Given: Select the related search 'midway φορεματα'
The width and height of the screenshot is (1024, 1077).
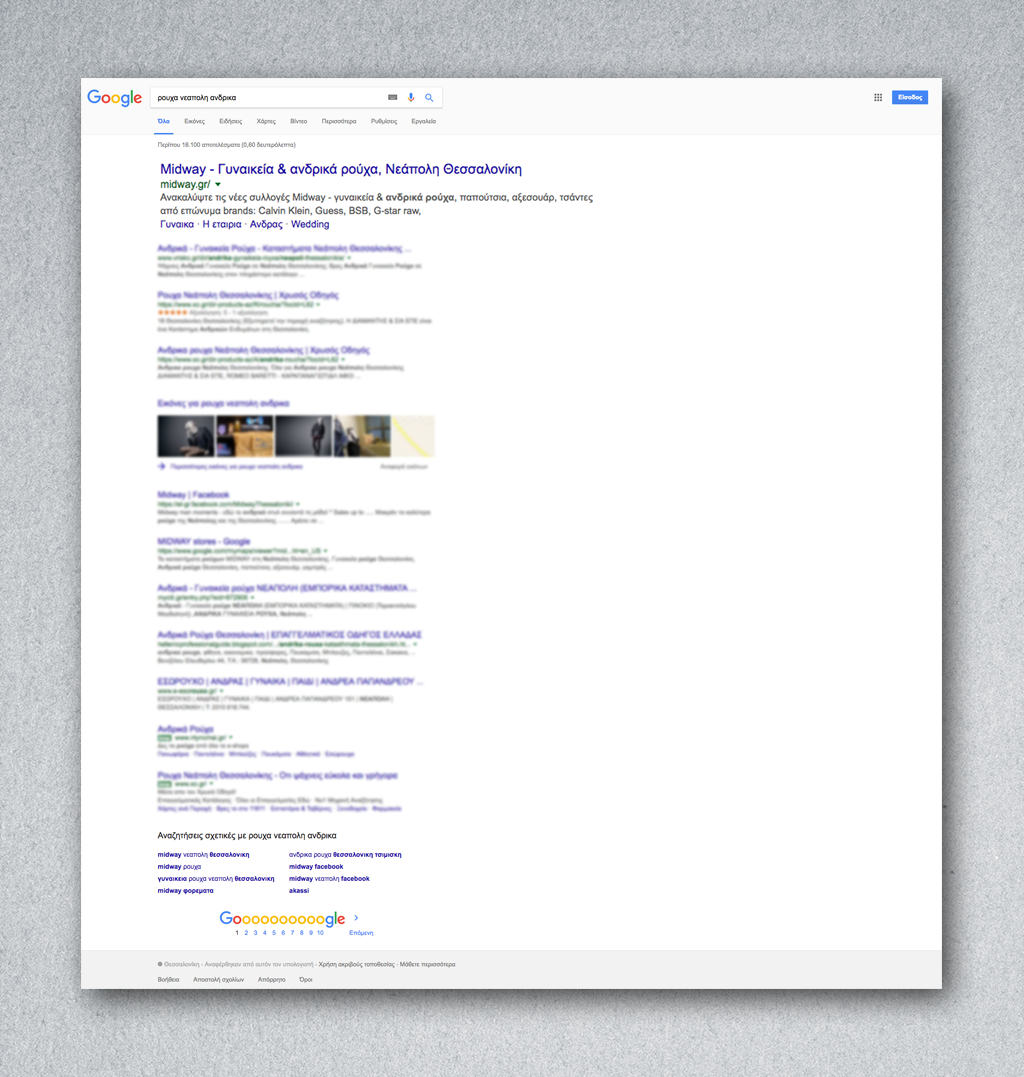Looking at the screenshot, I should pyautogui.click(x=185, y=890).
